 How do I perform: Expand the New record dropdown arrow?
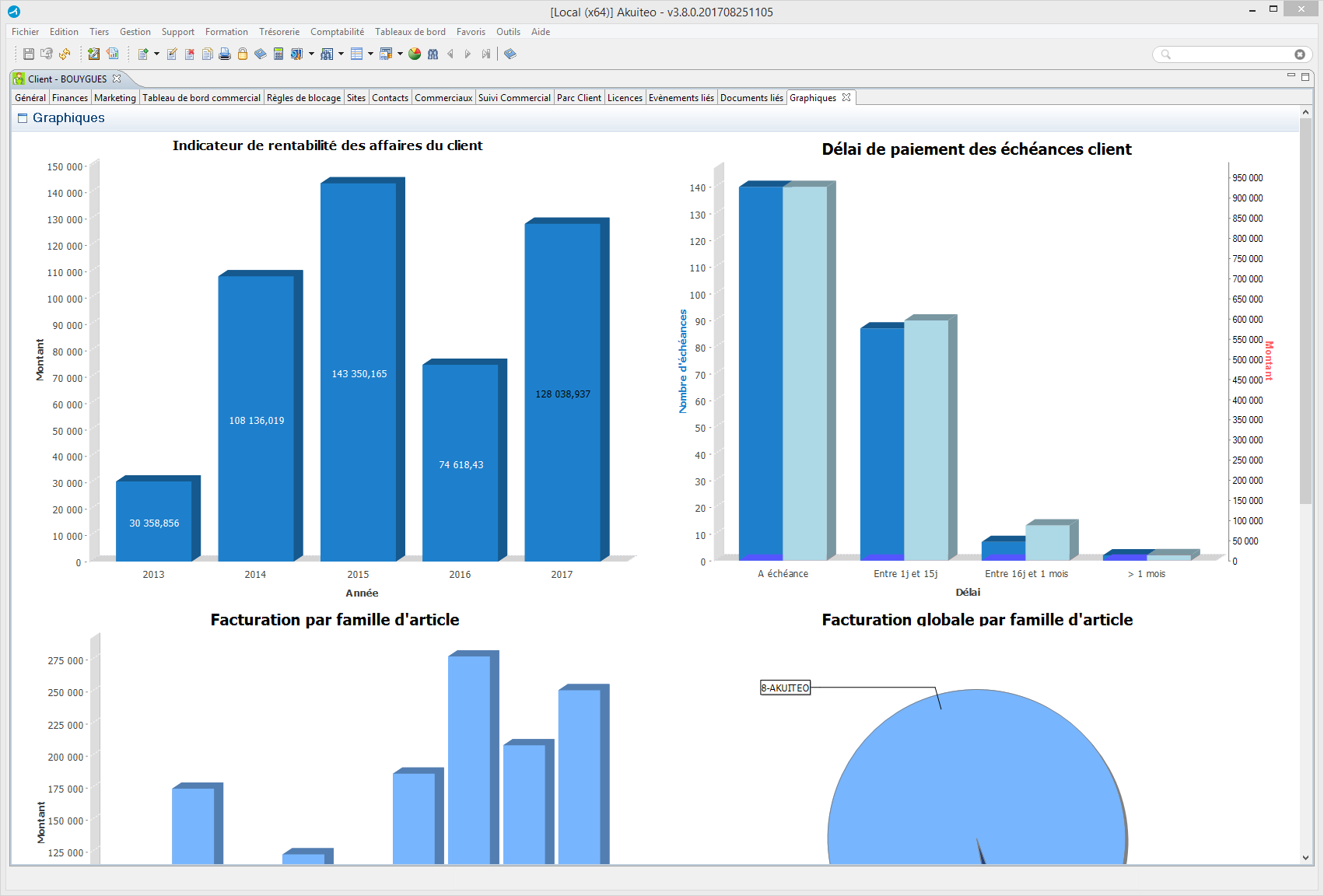[156, 54]
